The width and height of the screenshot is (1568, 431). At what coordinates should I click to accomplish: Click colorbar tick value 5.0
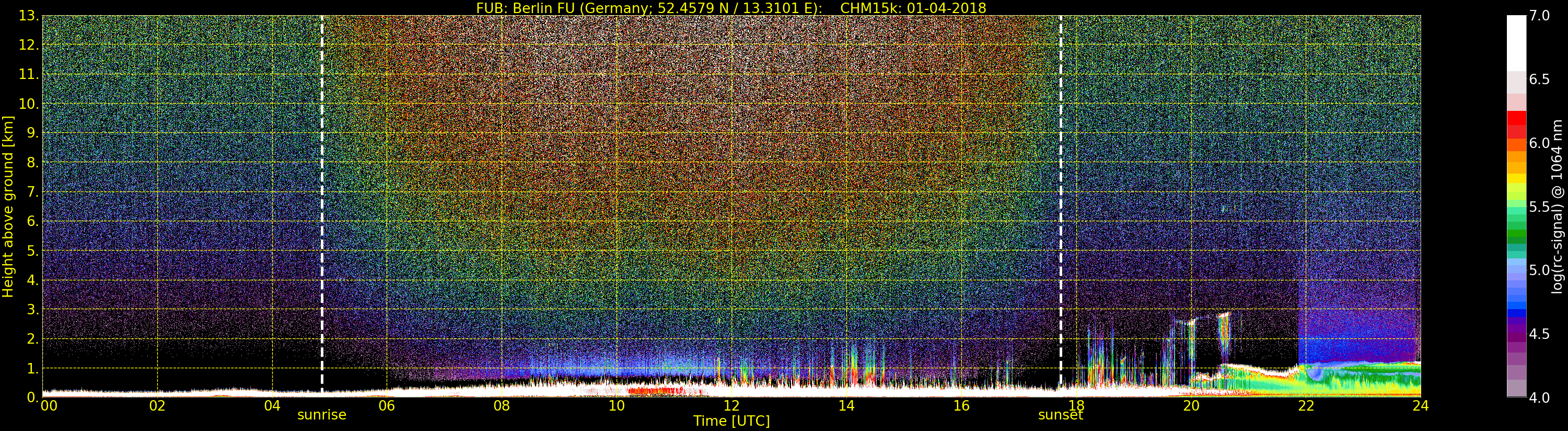[x=1539, y=270]
